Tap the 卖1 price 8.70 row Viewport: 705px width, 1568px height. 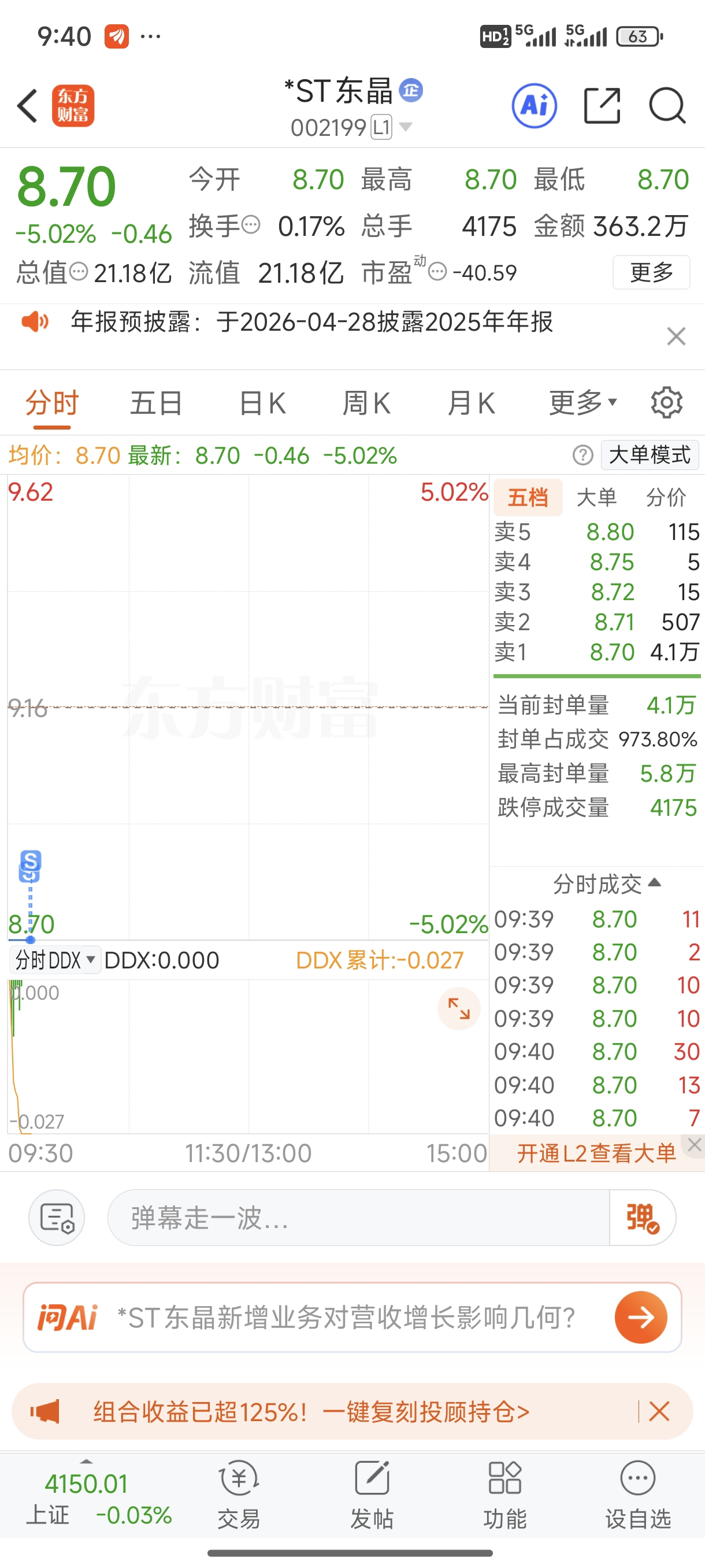(x=597, y=652)
